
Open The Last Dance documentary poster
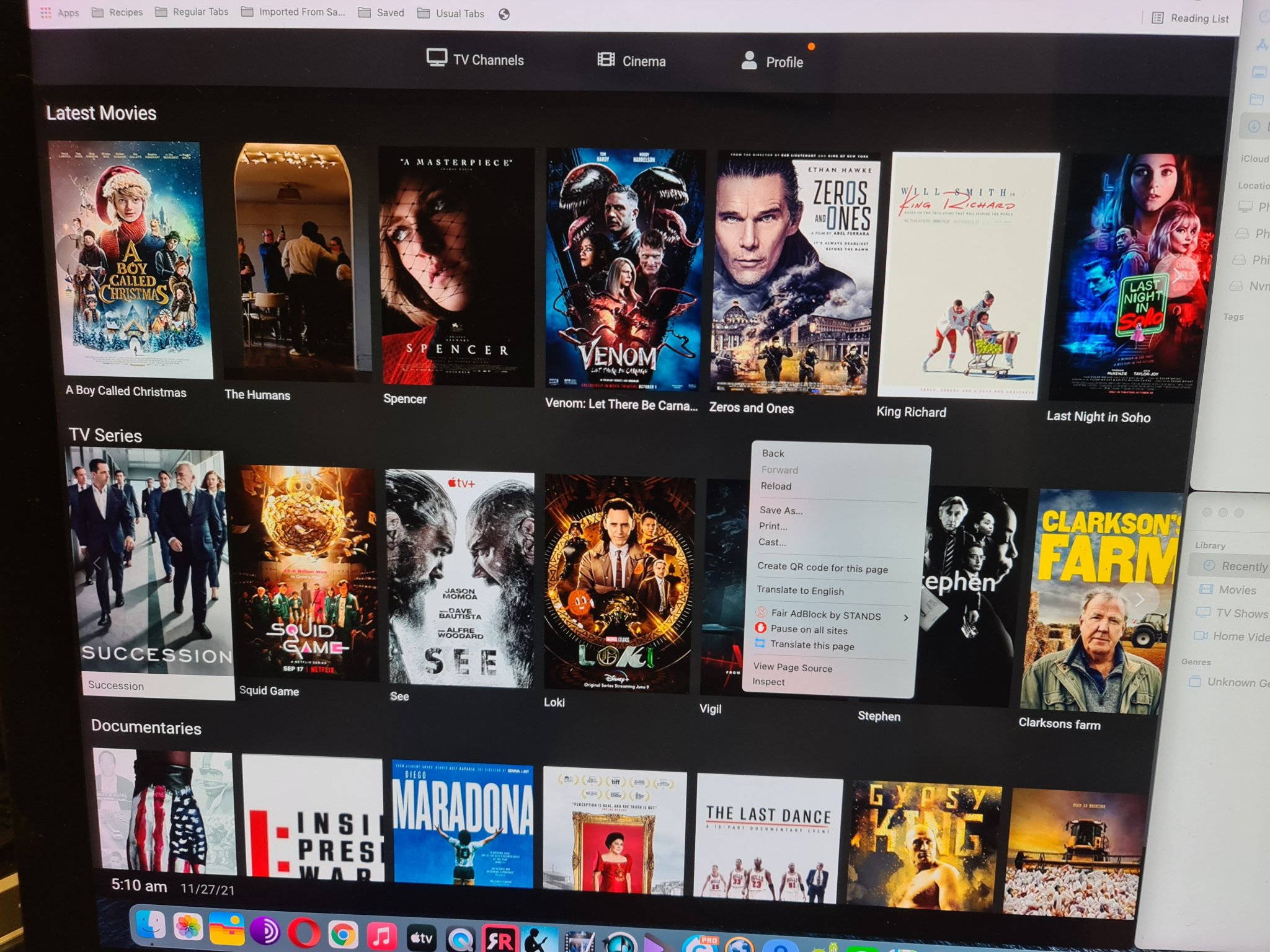click(x=768, y=837)
